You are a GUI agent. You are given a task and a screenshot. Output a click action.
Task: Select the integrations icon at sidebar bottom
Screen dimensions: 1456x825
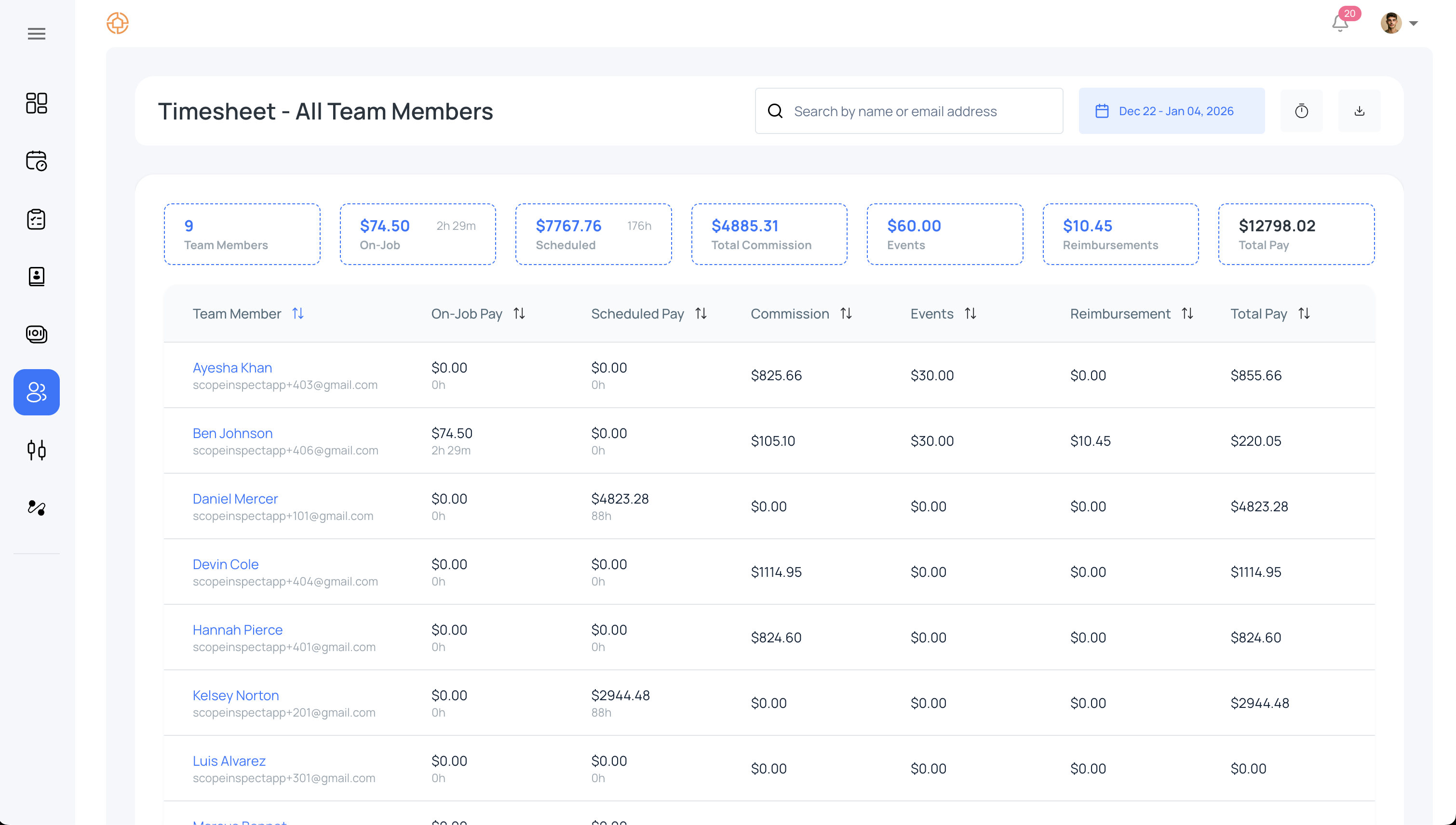tap(36, 508)
